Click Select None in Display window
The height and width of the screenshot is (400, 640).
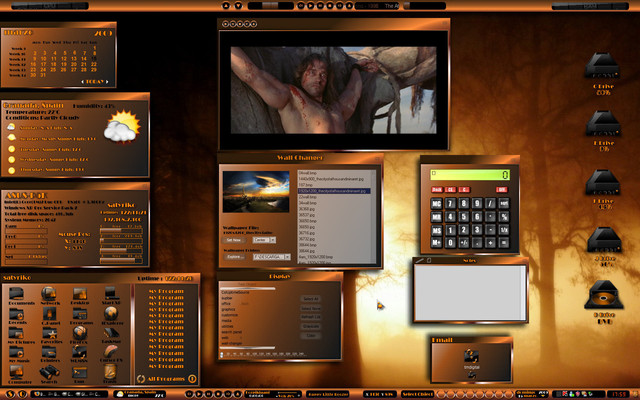[x=311, y=308]
